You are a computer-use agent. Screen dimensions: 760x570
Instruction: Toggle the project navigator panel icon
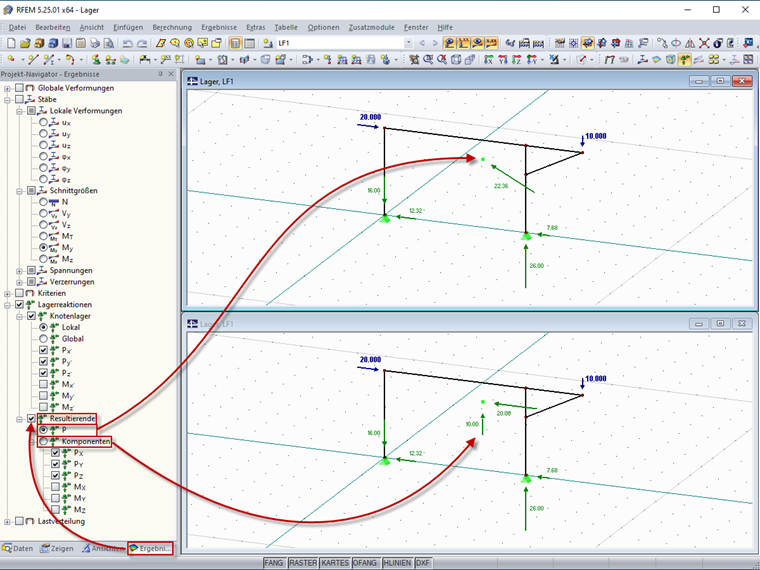pyautogui.click(x=235, y=43)
